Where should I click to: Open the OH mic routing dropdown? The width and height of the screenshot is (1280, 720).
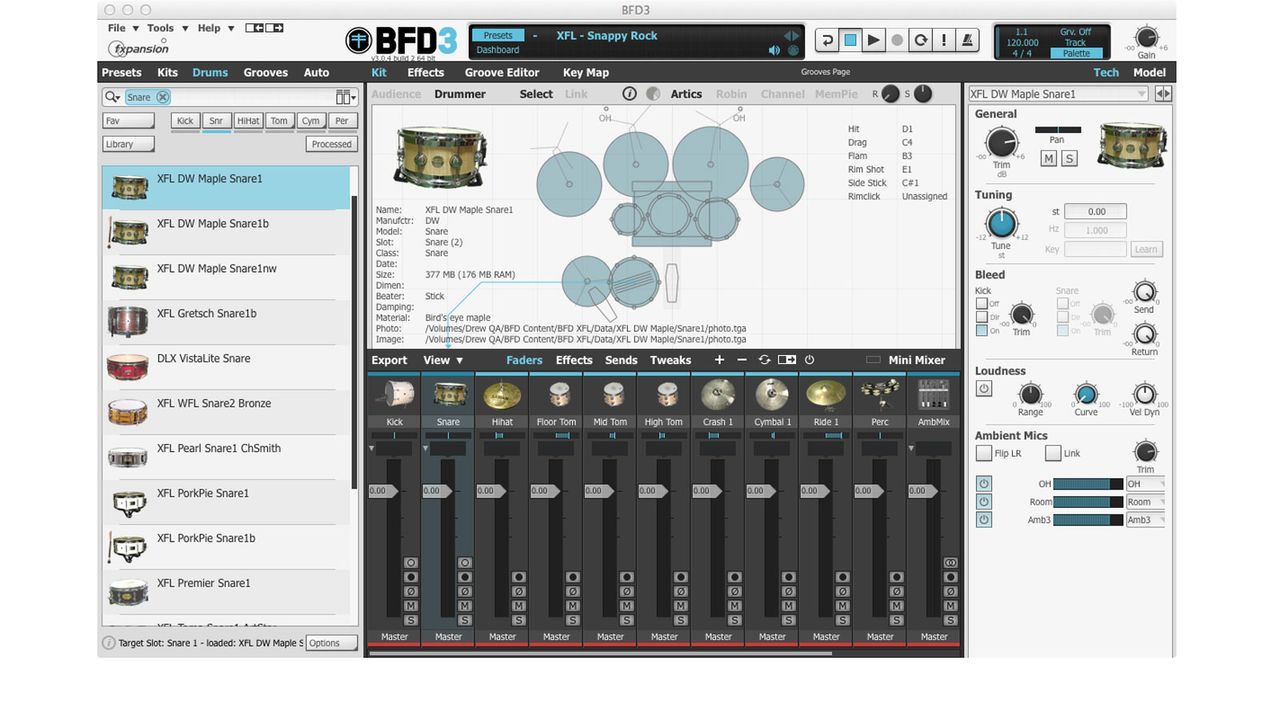point(1145,484)
